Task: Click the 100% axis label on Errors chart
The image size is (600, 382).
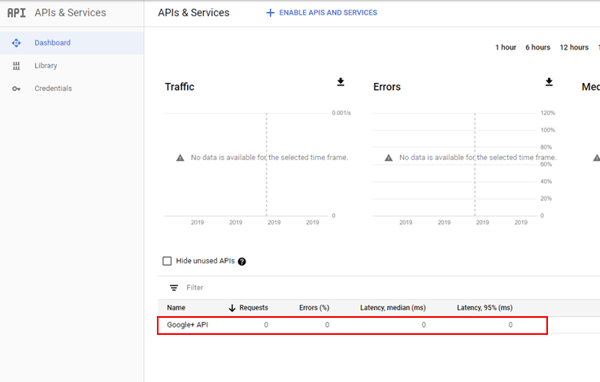Action: tap(548, 130)
